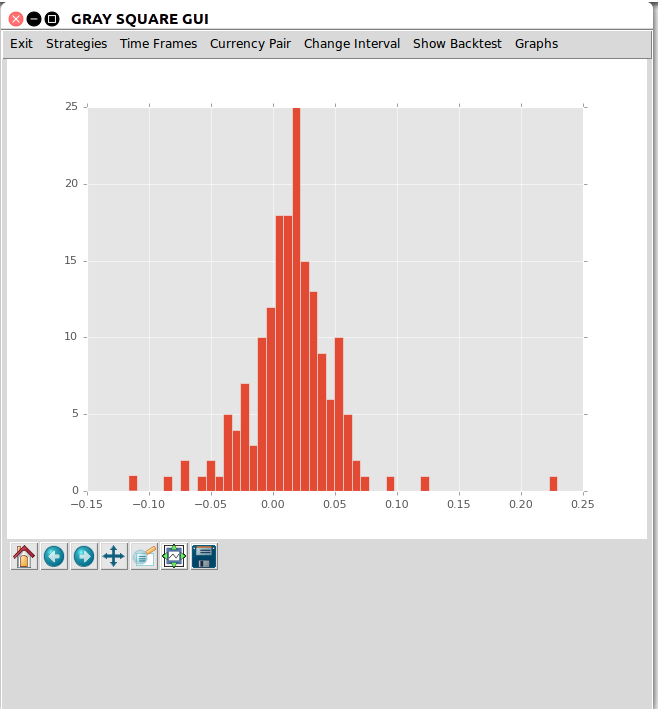
Task: Select the Pan axes cross-arrows tool
Action: tap(114, 556)
